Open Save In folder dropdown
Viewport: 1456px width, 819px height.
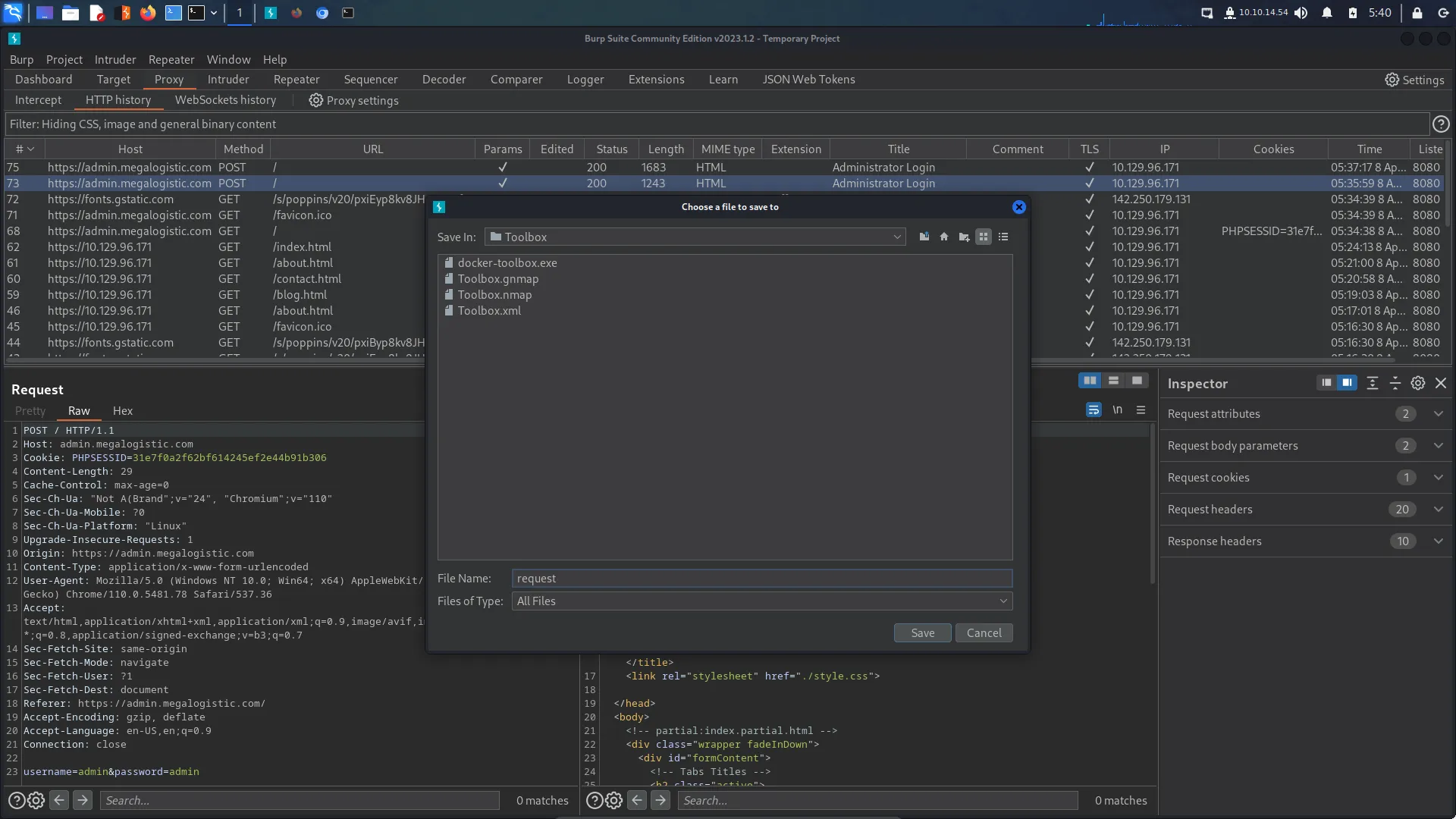pyautogui.click(x=695, y=237)
